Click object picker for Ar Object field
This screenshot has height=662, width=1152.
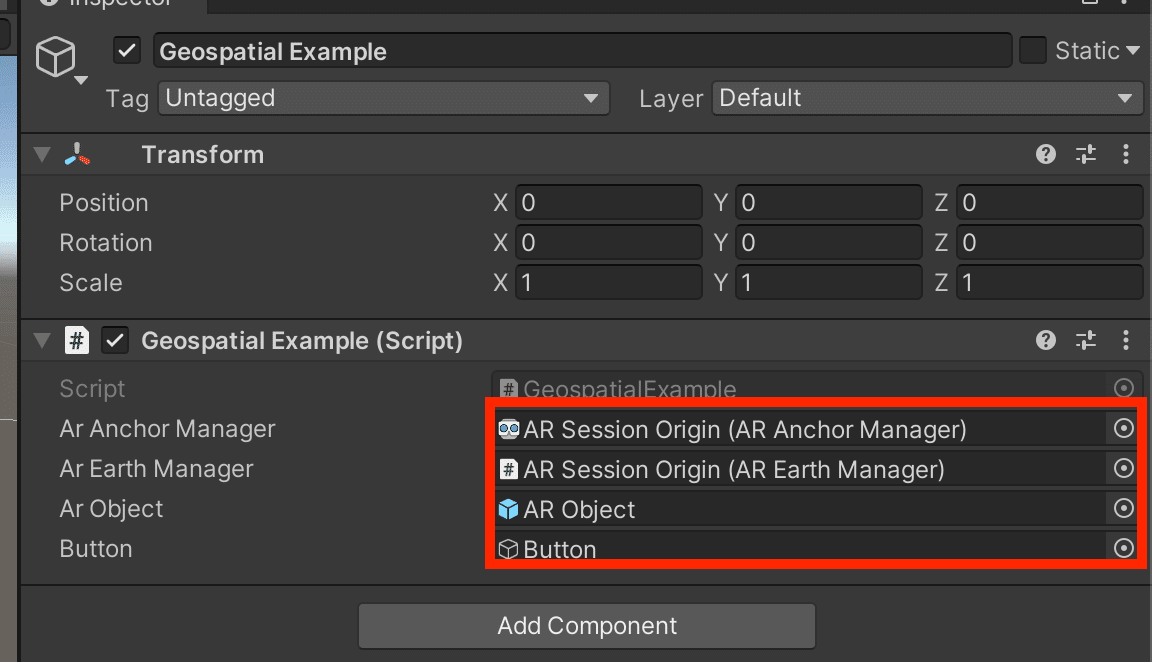pos(1123,508)
